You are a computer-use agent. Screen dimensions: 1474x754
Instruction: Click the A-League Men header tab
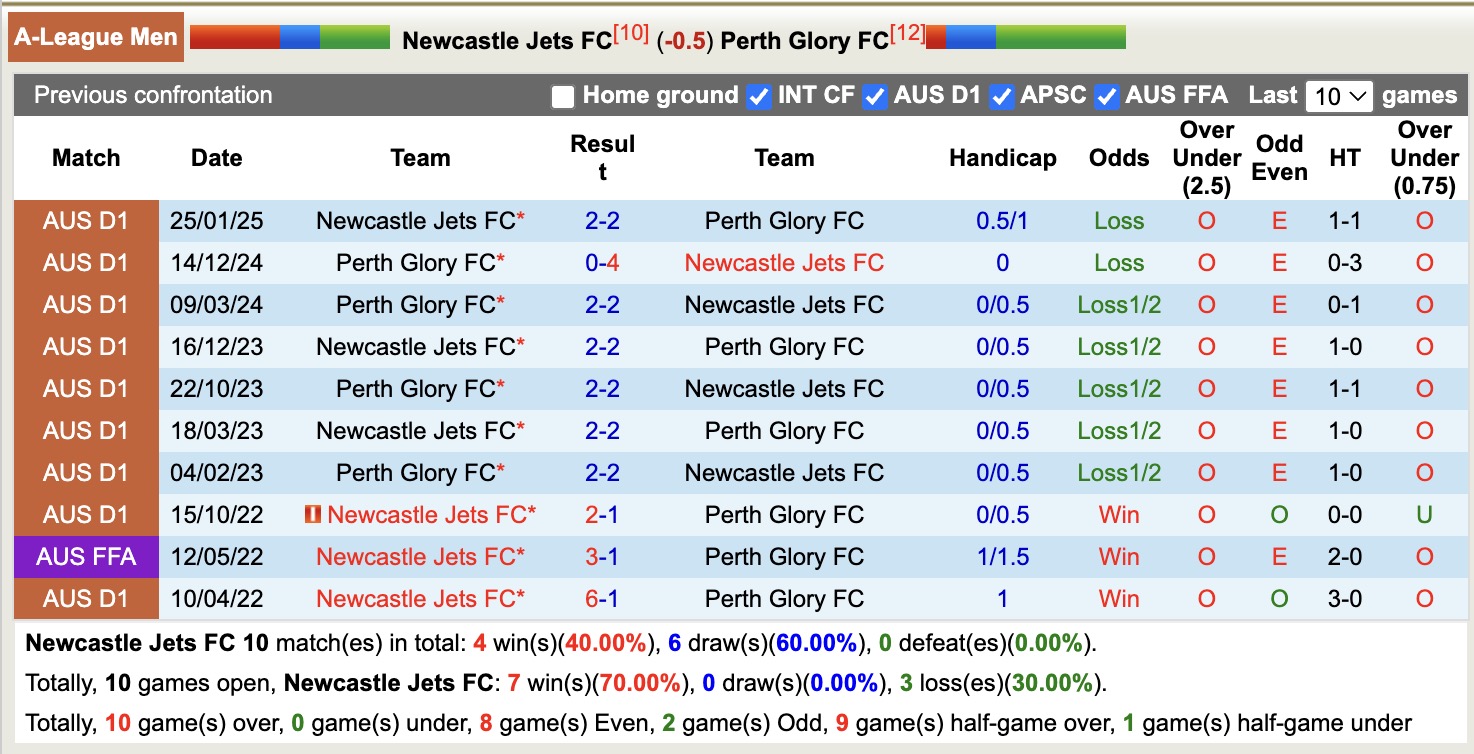(95, 37)
